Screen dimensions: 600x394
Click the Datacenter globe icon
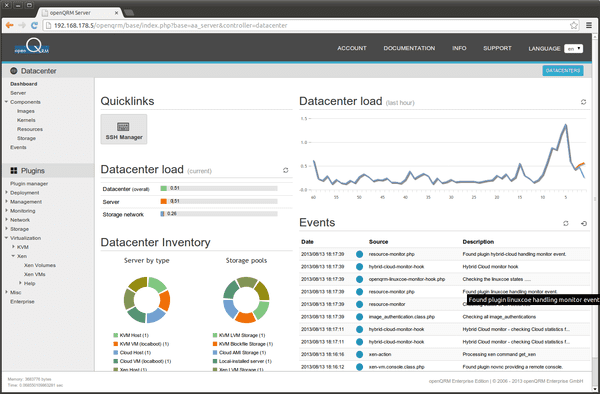tap(14, 71)
